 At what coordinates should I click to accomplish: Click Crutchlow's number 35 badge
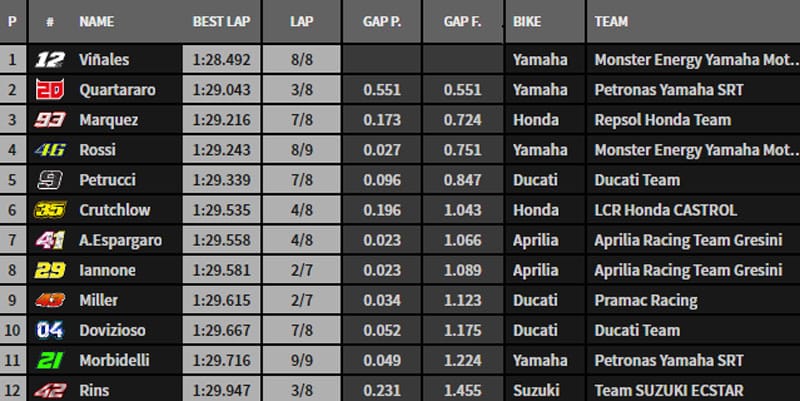click(49, 210)
